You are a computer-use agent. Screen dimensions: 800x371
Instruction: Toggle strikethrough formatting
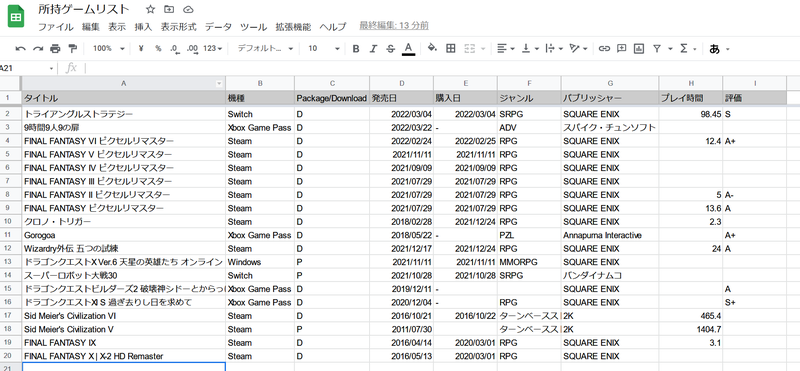point(390,48)
